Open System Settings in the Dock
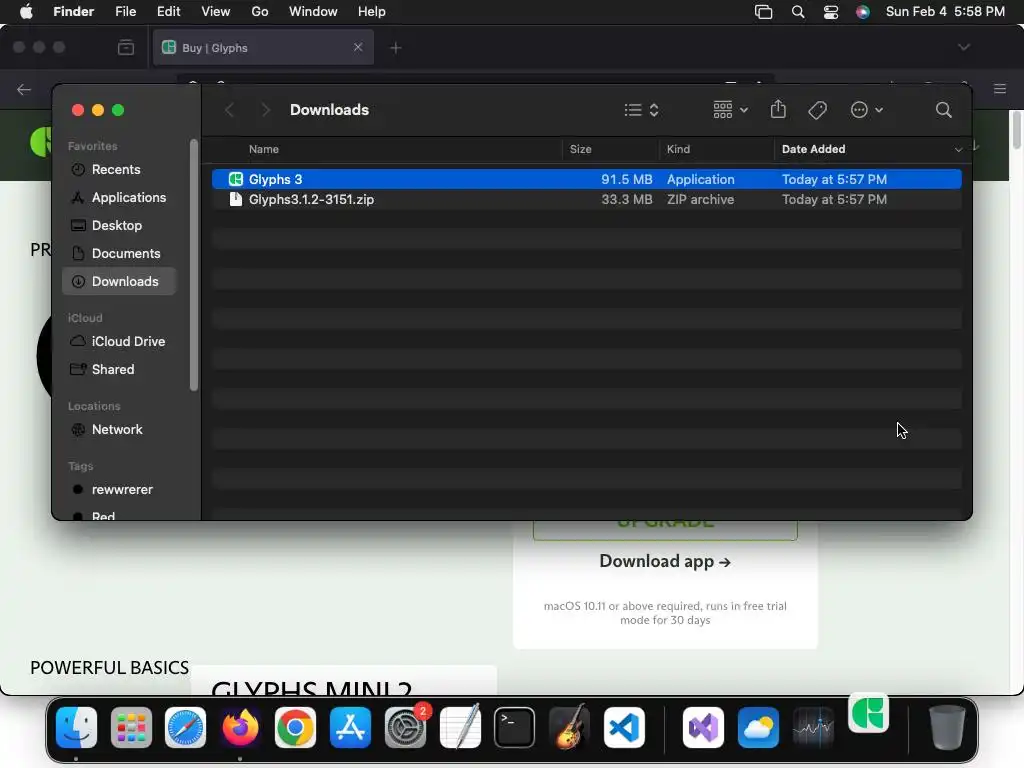The image size is (1024, 768). (405, 728)
